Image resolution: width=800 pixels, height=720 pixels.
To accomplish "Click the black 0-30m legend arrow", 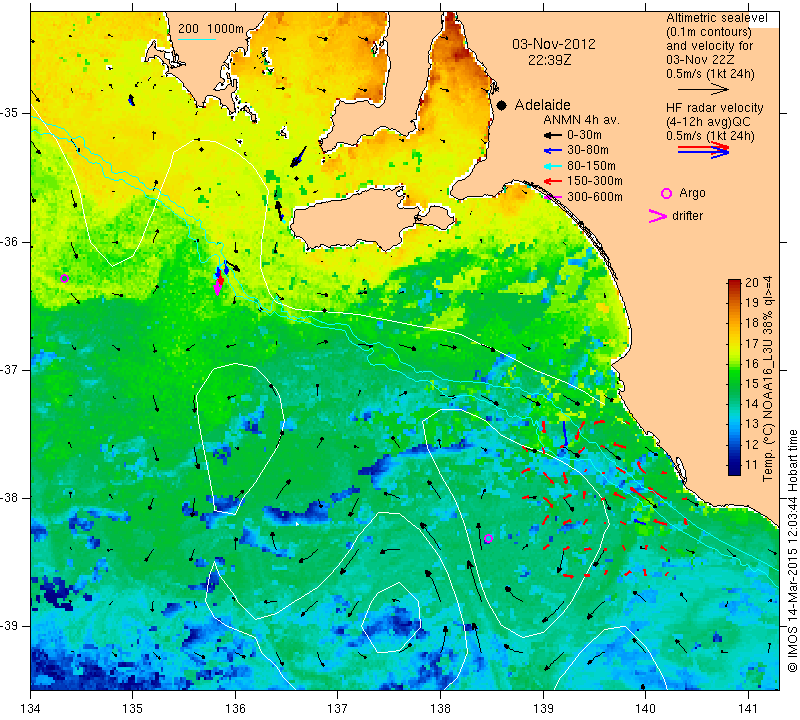I will click(x=552, y=136).
